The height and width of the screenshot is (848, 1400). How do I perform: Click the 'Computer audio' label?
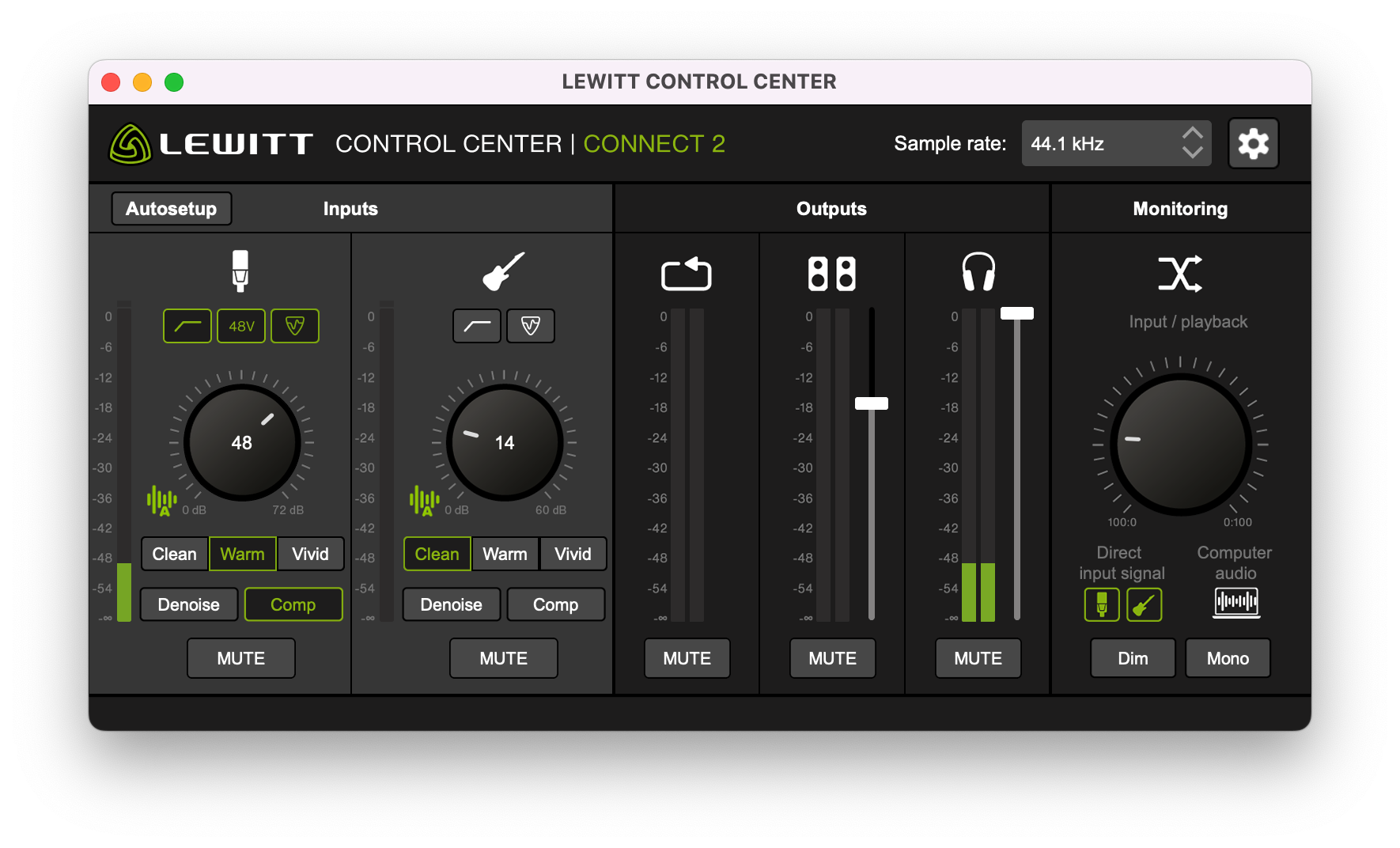click(x=1235, y=563)
